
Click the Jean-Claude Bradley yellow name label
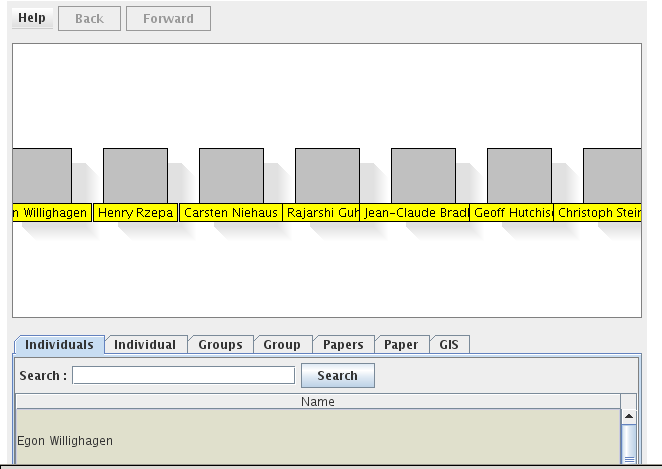point(415,213)
